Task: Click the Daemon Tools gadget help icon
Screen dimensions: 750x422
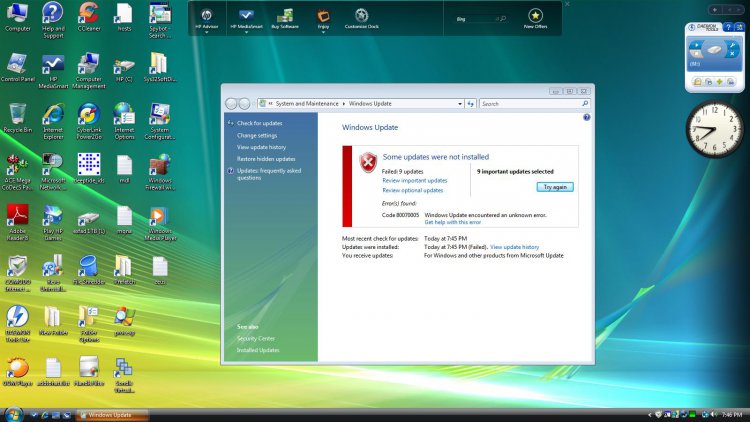Action: point(728,27)
